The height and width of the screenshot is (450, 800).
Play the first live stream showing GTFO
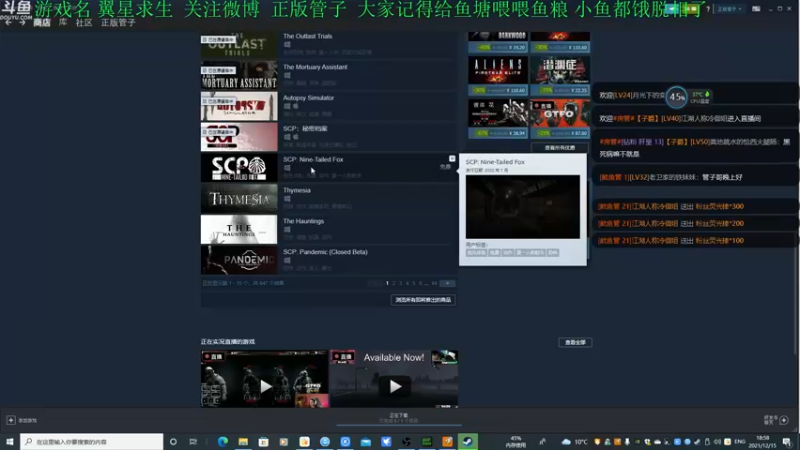264,379
